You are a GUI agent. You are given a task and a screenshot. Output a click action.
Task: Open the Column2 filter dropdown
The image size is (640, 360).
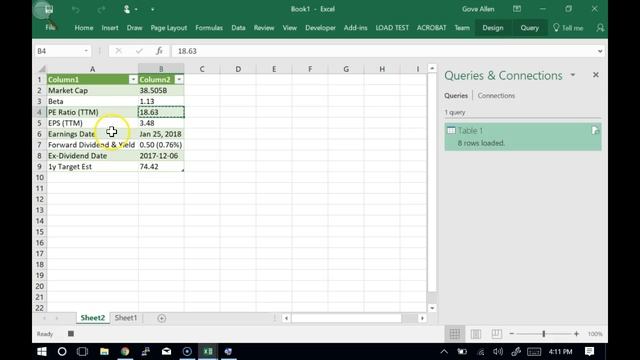pos(179,80)
